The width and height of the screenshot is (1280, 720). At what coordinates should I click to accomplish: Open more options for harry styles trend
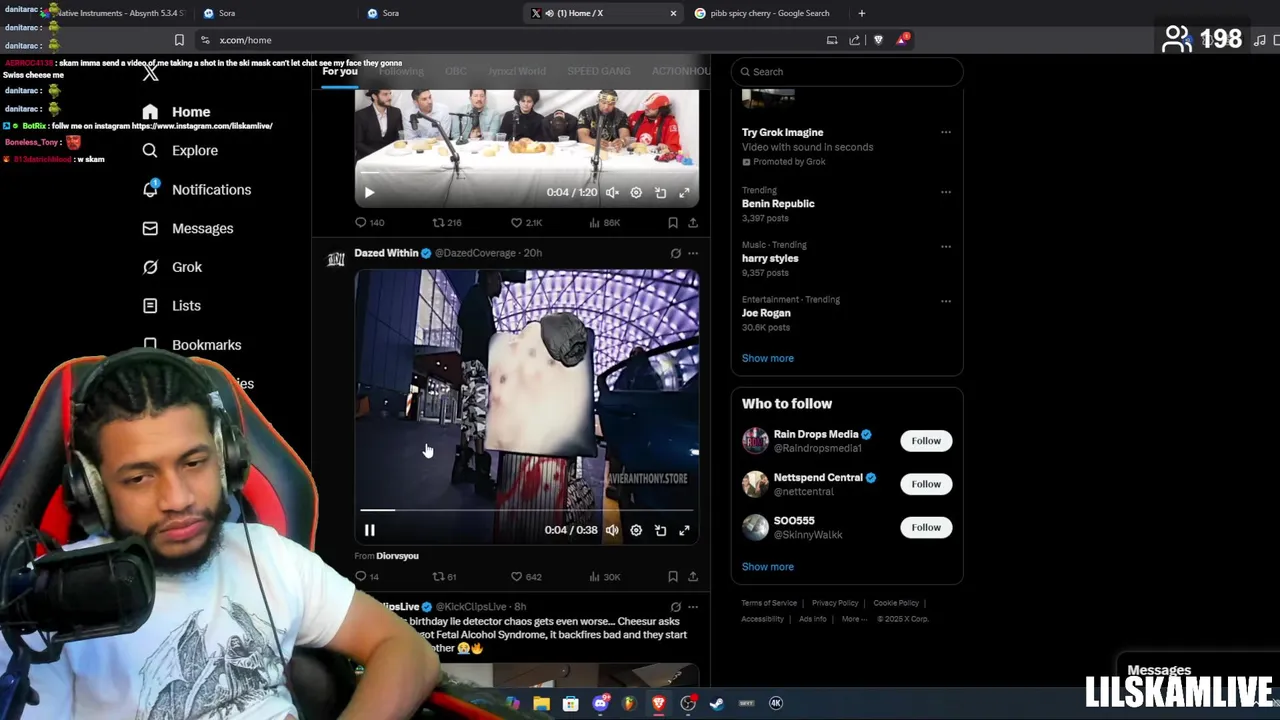(x=945, y=246)
